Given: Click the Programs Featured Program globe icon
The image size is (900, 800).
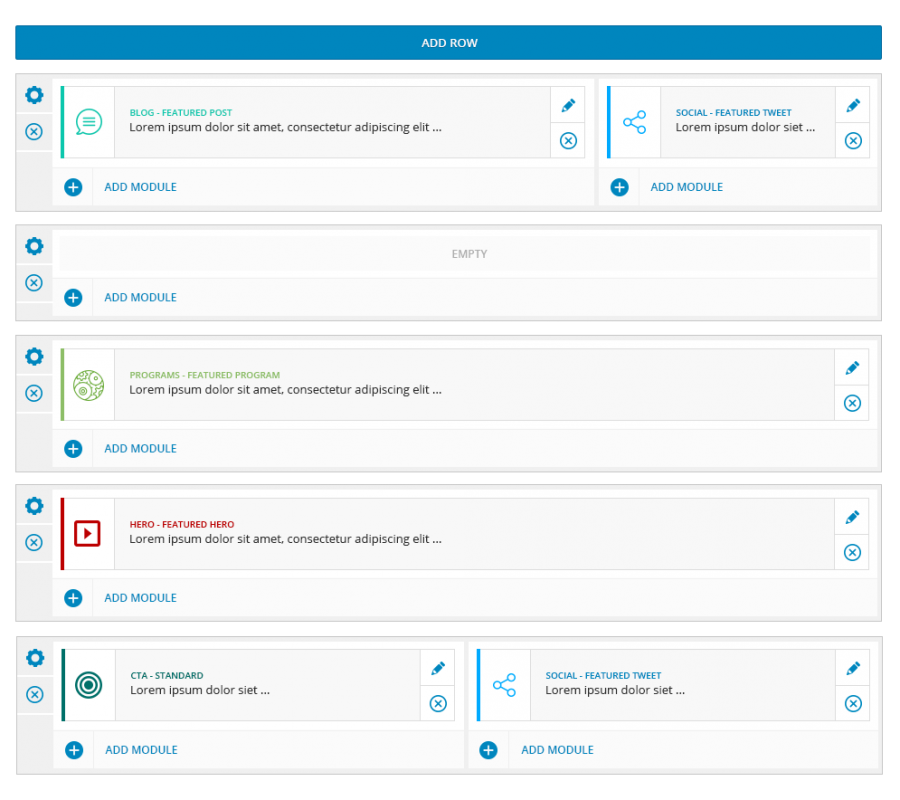Looking at the screenshot, I should click(x=89, y=385).
